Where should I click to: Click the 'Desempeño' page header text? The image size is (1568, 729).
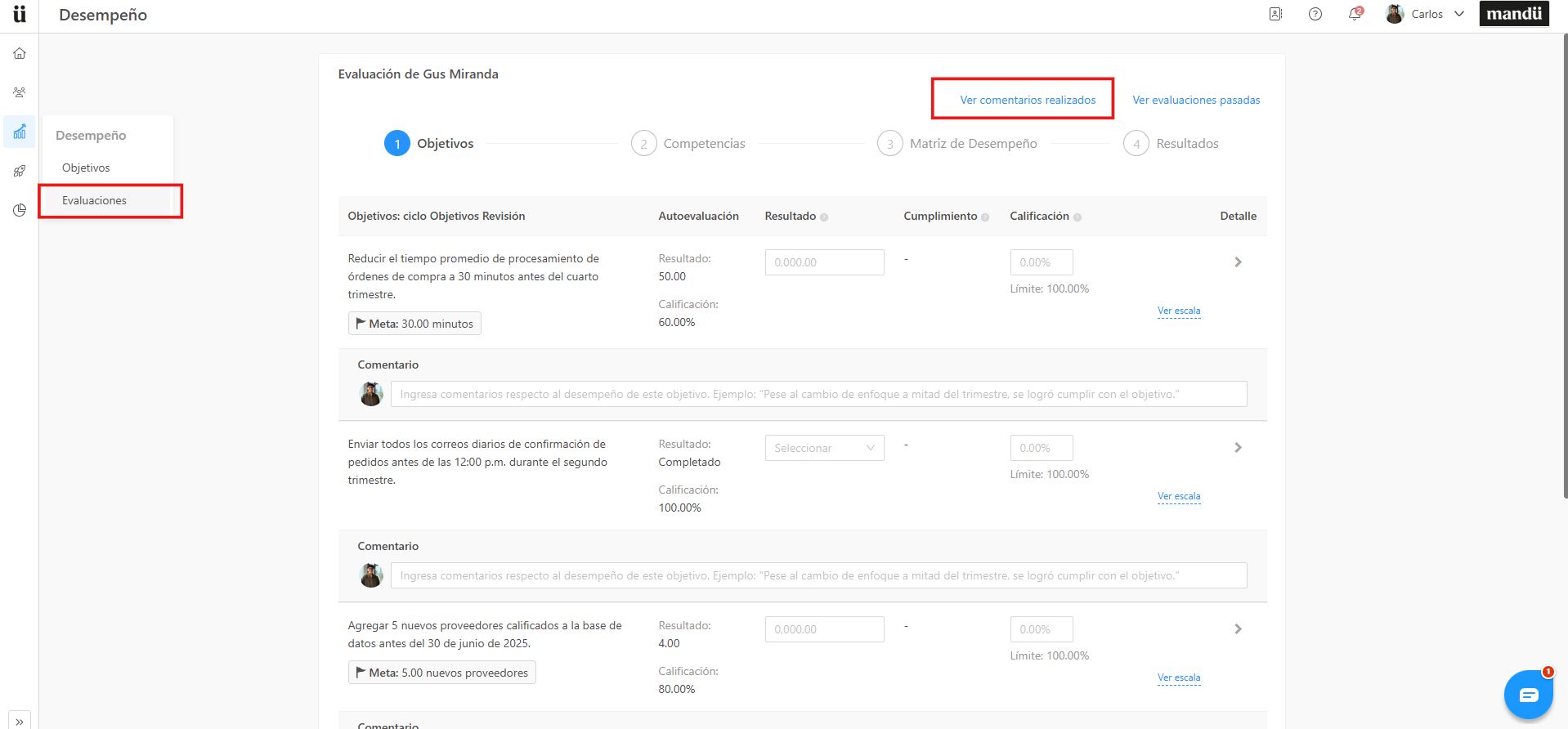pyautogui.click(x=103, y=15)
